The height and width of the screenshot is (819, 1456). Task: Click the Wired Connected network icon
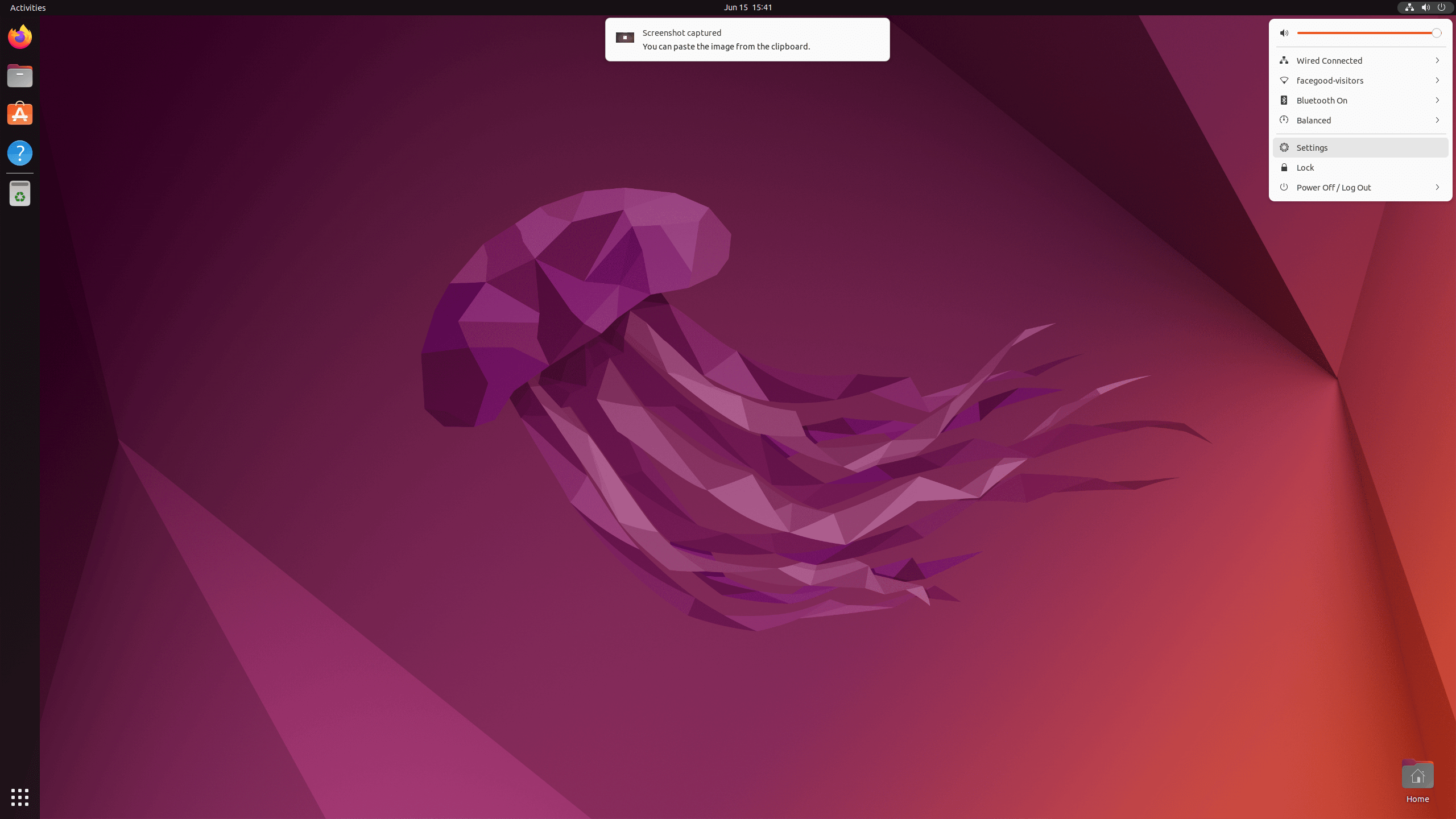(x=1284, y=60)
